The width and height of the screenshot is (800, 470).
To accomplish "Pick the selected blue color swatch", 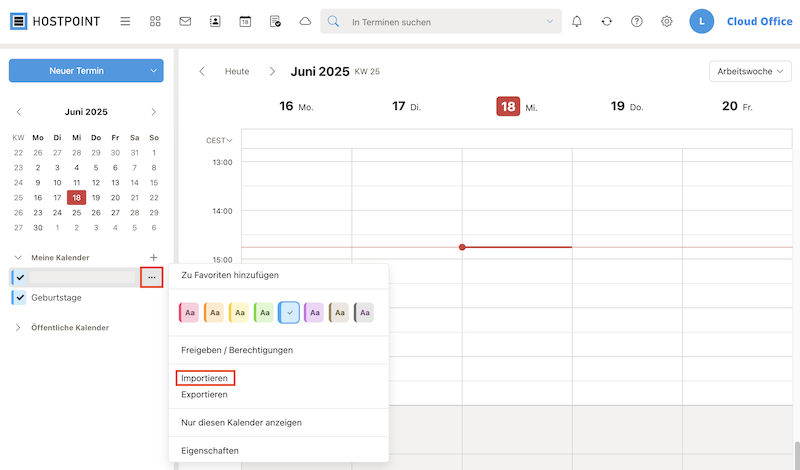I will [289, 312].
